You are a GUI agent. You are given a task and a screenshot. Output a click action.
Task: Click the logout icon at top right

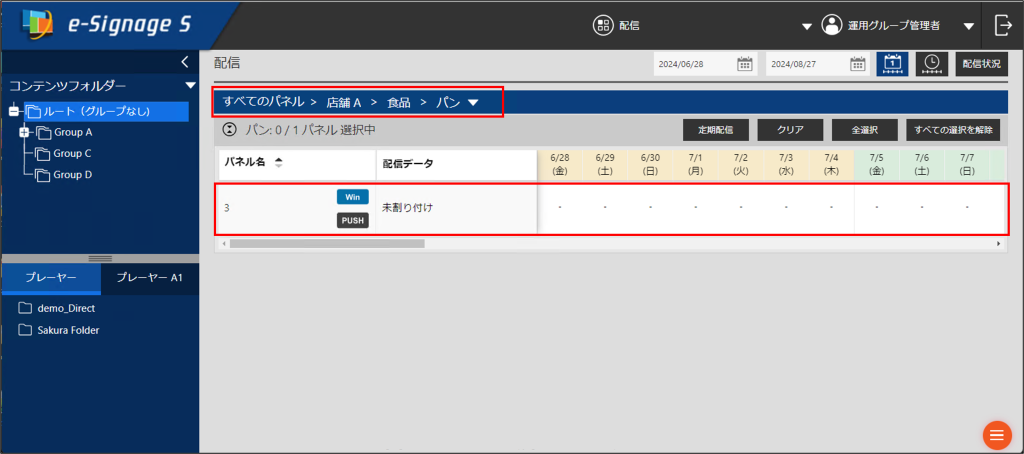pyautogui.click(x=1002, y=25)
